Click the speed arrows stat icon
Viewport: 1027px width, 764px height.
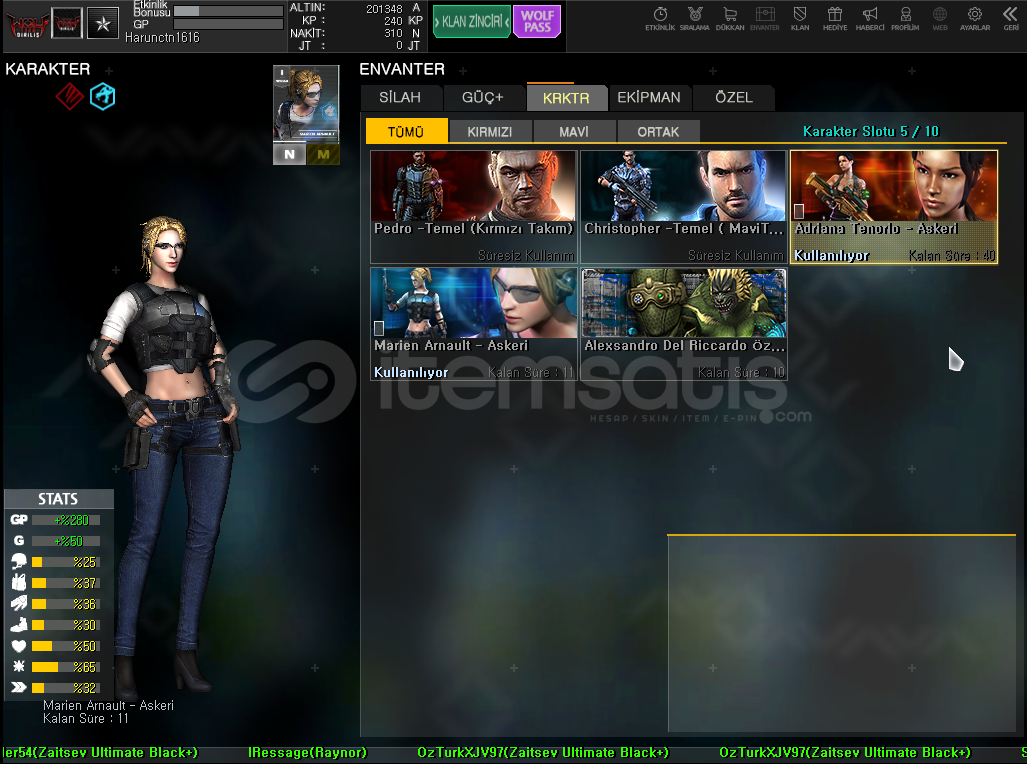(x=19, y=687)
